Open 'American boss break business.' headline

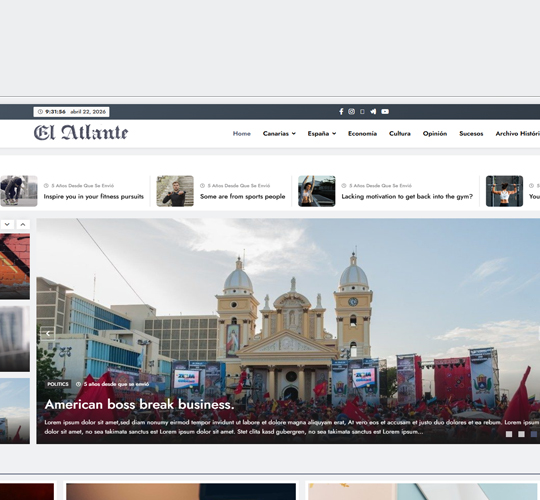[x=139, y=405]
